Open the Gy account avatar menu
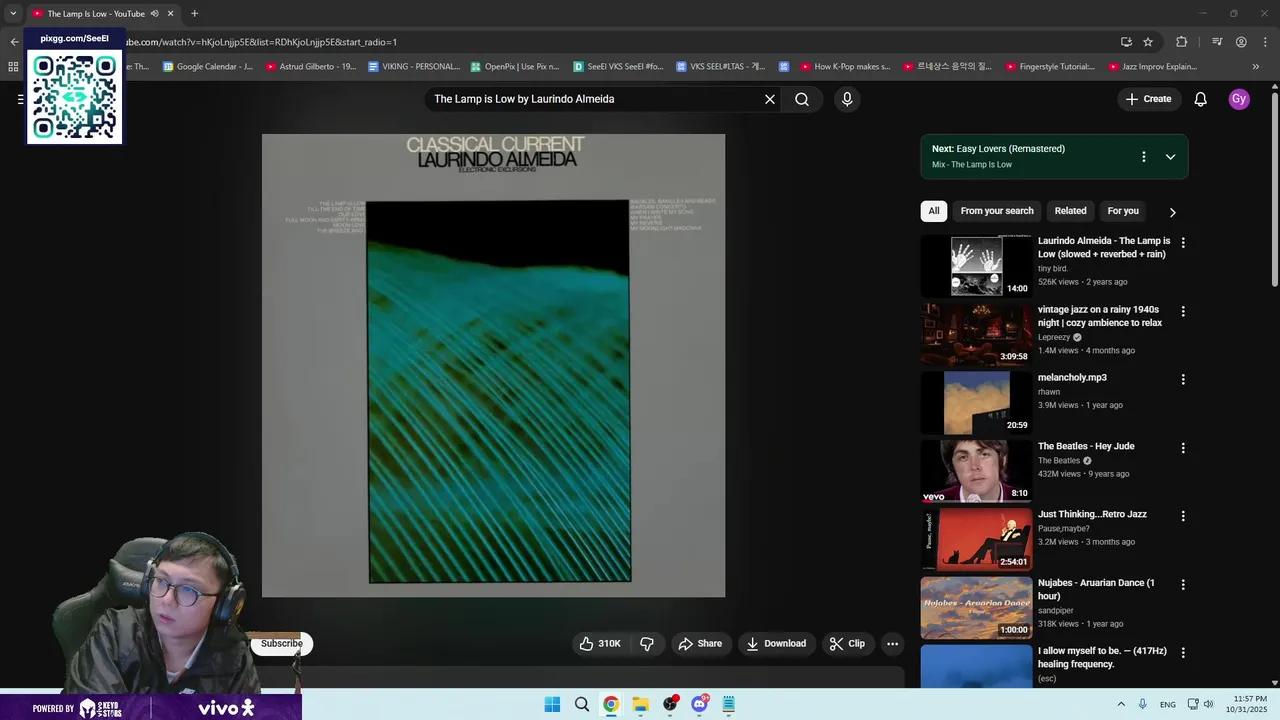Image resolution: width=1280 pixels, height=720 pixels. coord(1239,99)
